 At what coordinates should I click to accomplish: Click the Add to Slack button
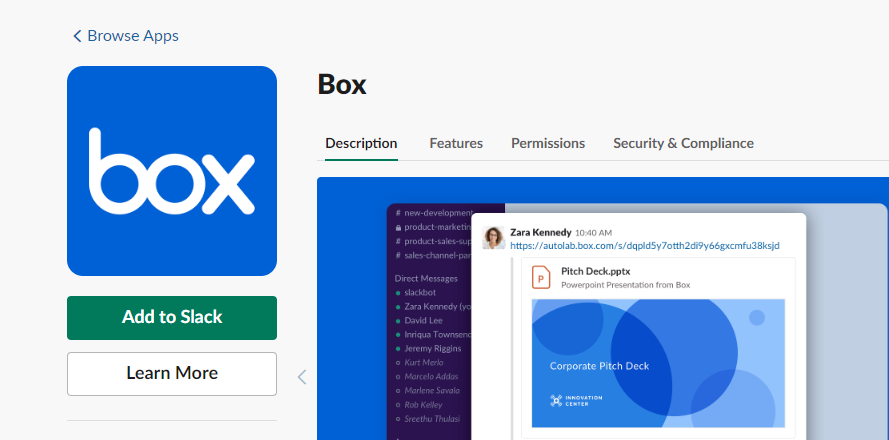tap(172, 318)
